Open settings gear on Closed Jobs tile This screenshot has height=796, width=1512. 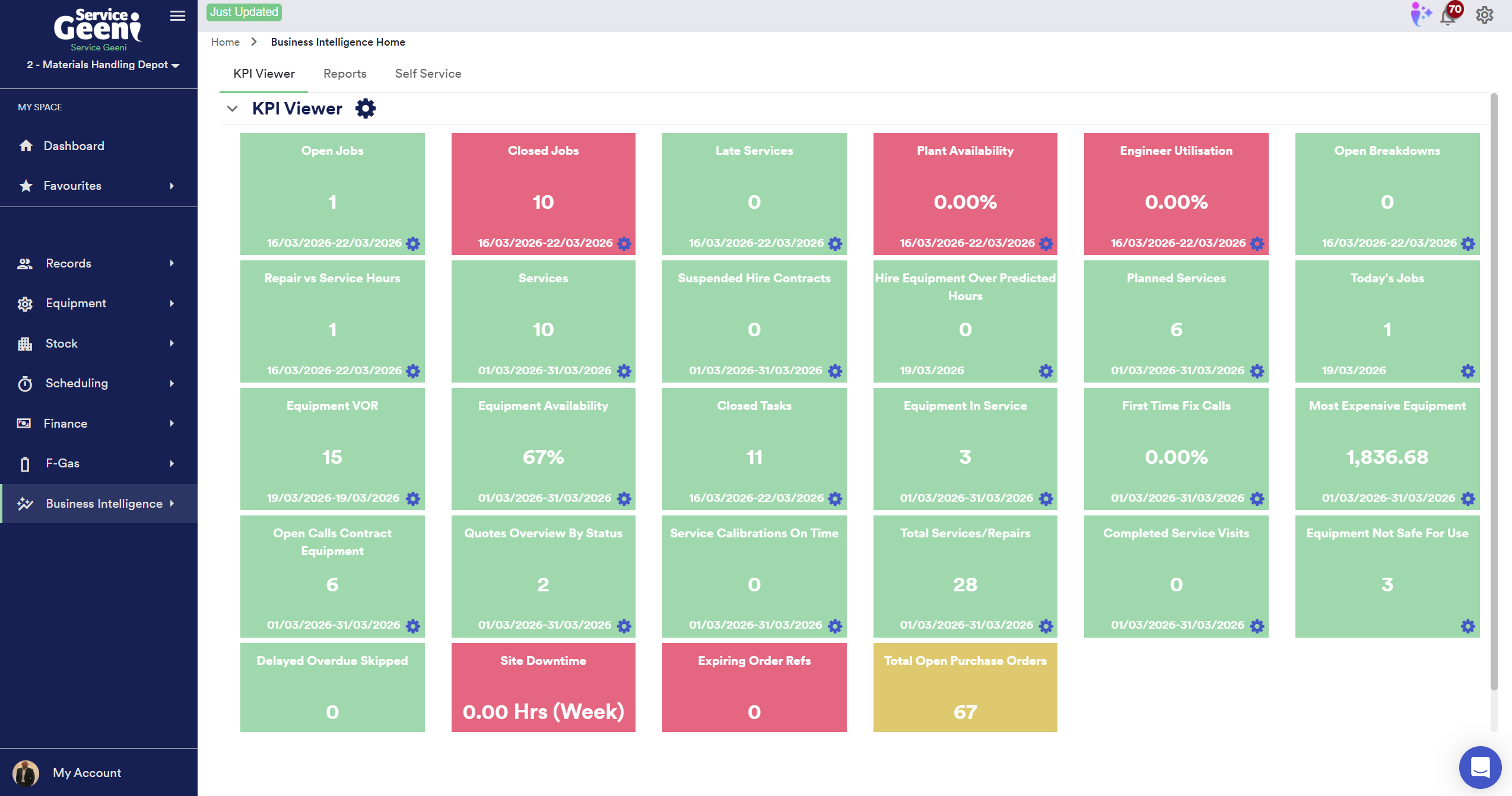click(624, 244)
